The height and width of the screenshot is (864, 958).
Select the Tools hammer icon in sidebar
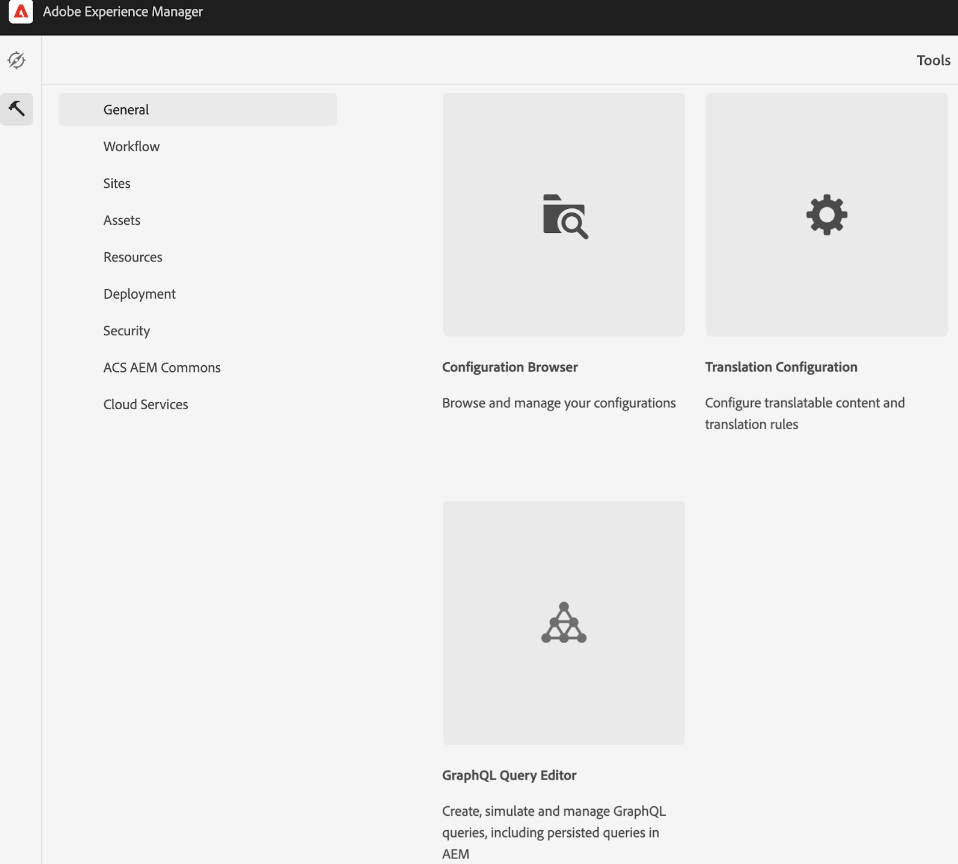[x=16, y=109]
